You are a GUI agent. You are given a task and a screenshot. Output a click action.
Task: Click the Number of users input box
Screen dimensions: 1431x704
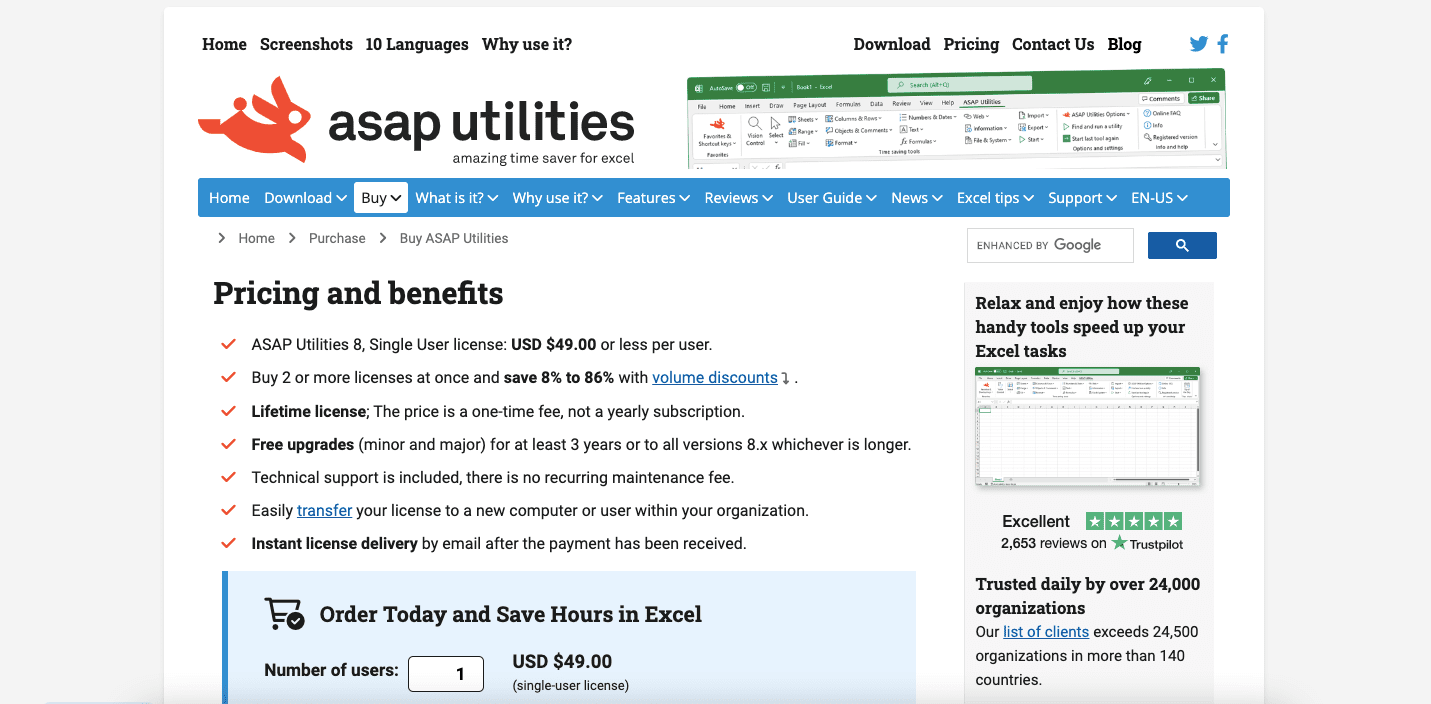(446, 674)
